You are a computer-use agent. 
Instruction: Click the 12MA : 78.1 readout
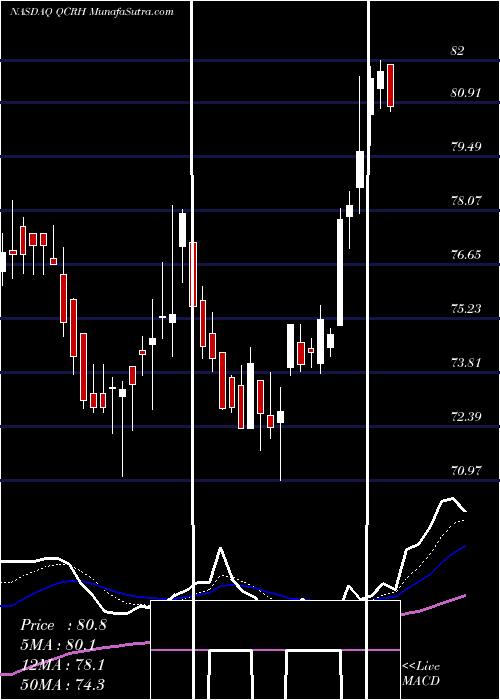point(62,664)
